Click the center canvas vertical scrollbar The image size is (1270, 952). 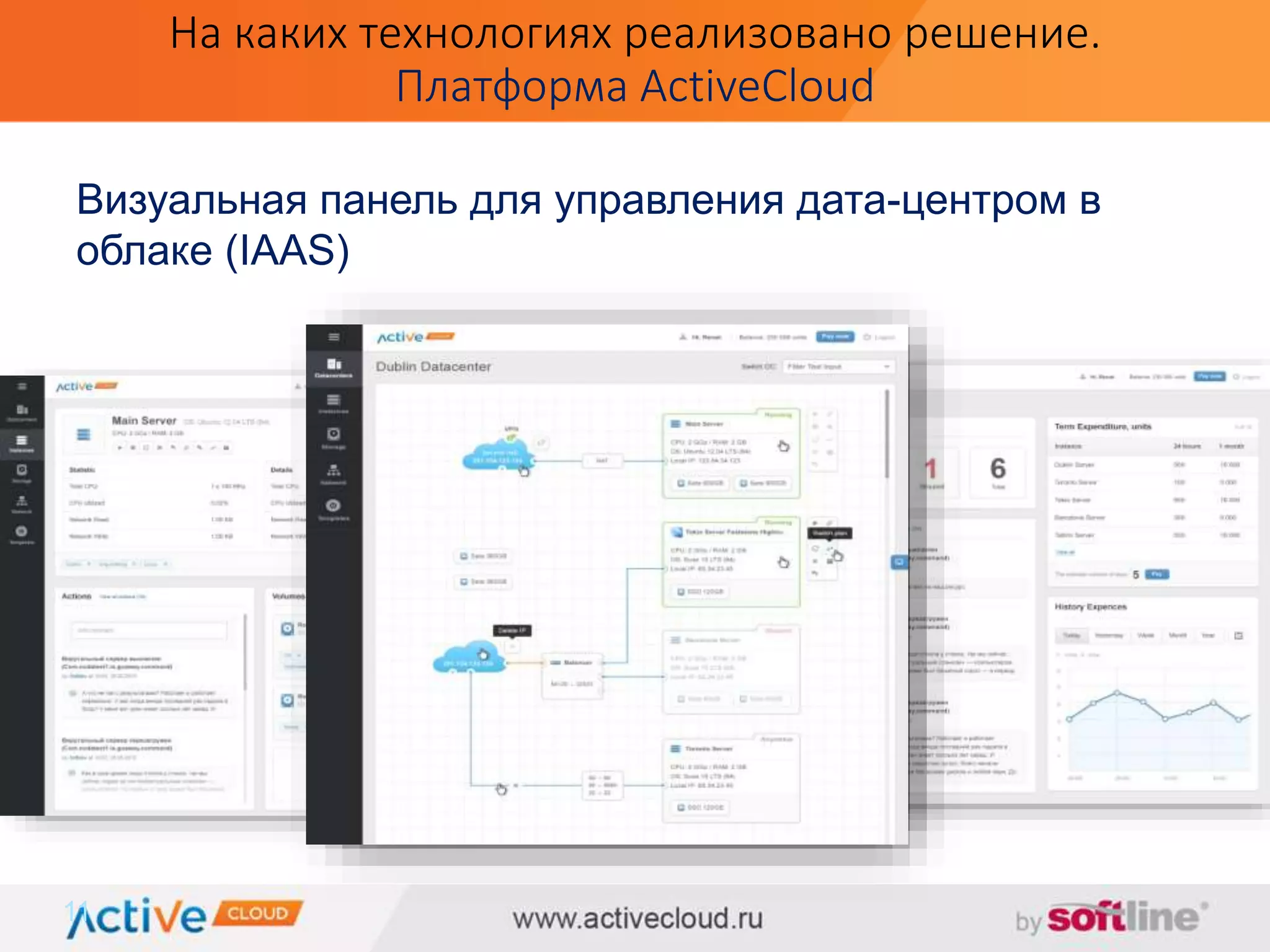(x=887, y=434)
